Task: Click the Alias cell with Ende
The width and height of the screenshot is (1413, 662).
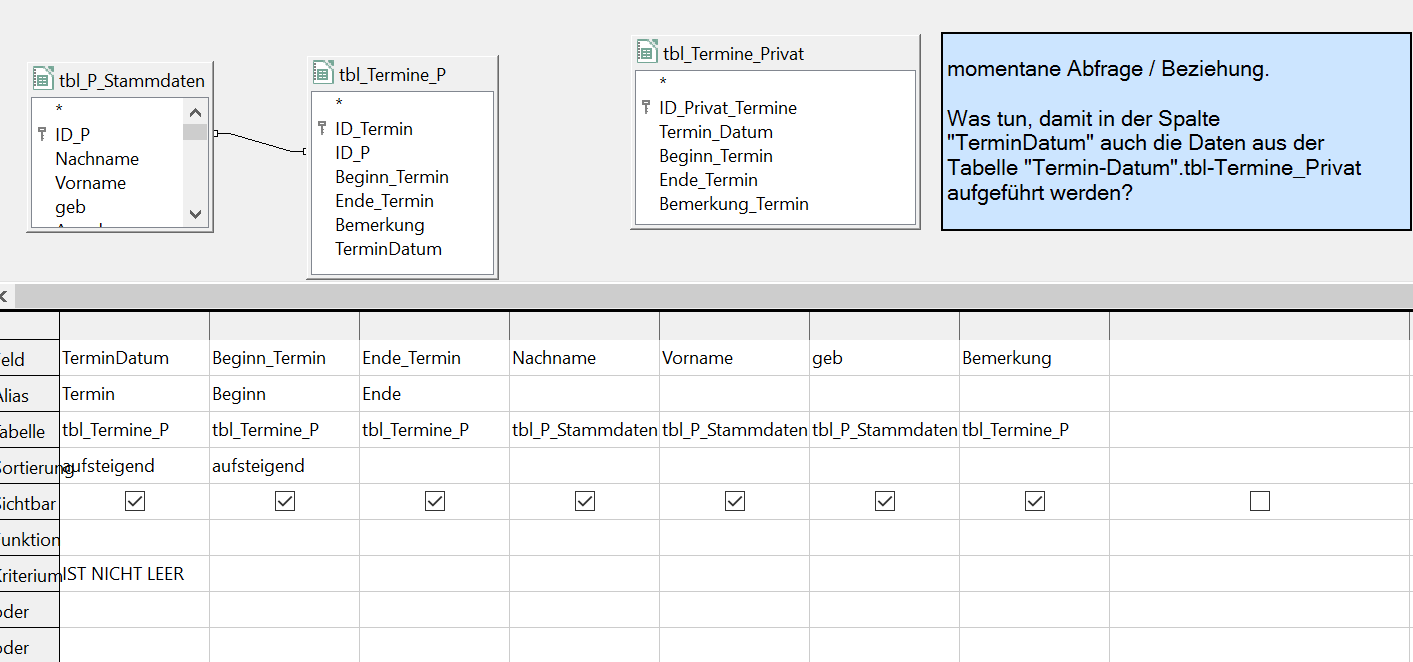Action: tap(435, 394)
